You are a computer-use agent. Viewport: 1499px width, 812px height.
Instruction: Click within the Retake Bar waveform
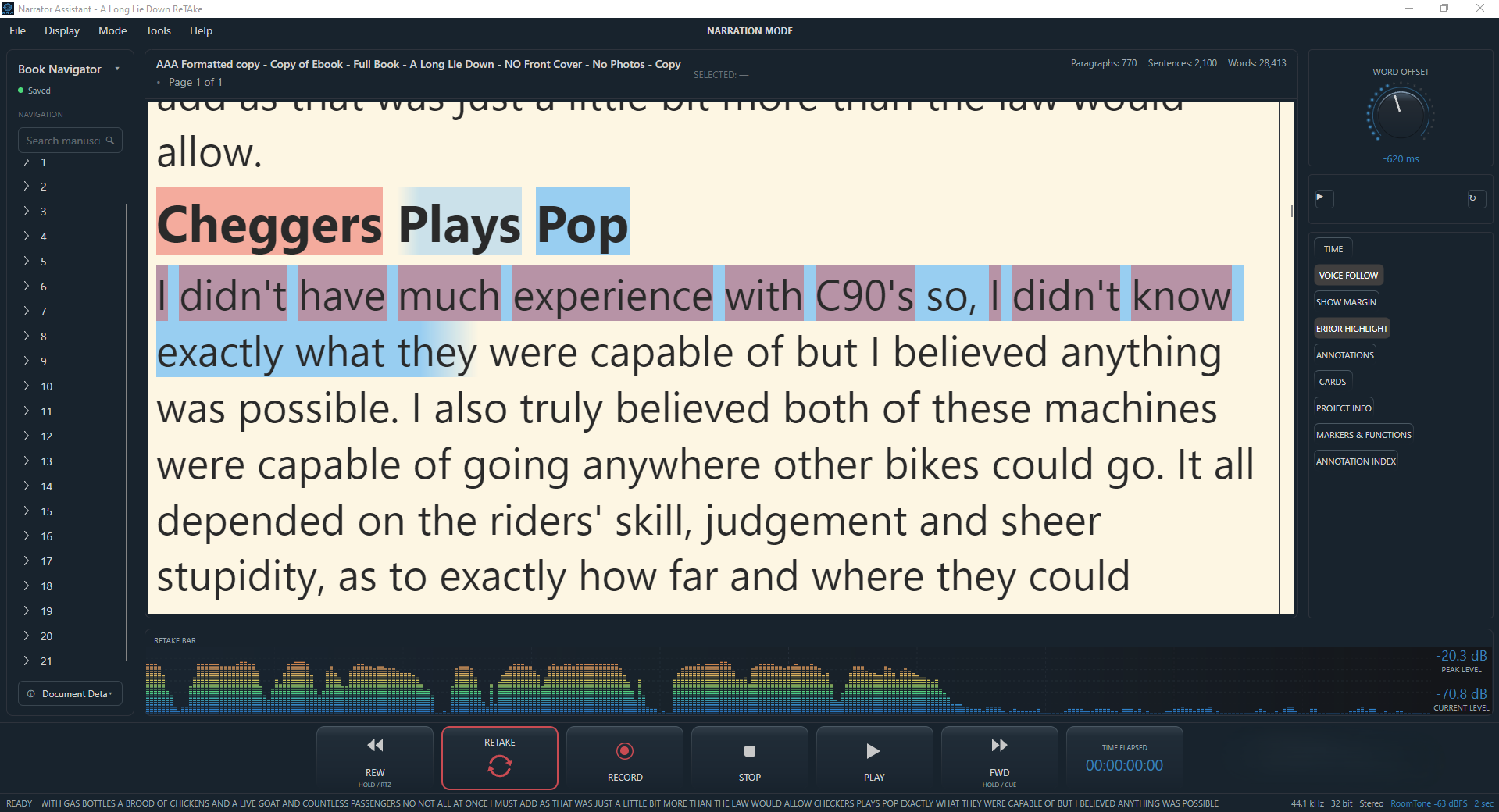pyautogui.click(x=789, y=680)
